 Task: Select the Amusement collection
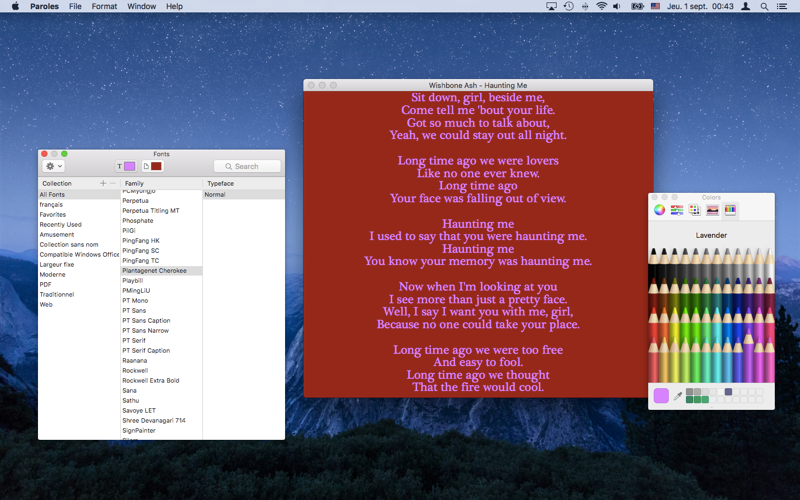(79, 235)
